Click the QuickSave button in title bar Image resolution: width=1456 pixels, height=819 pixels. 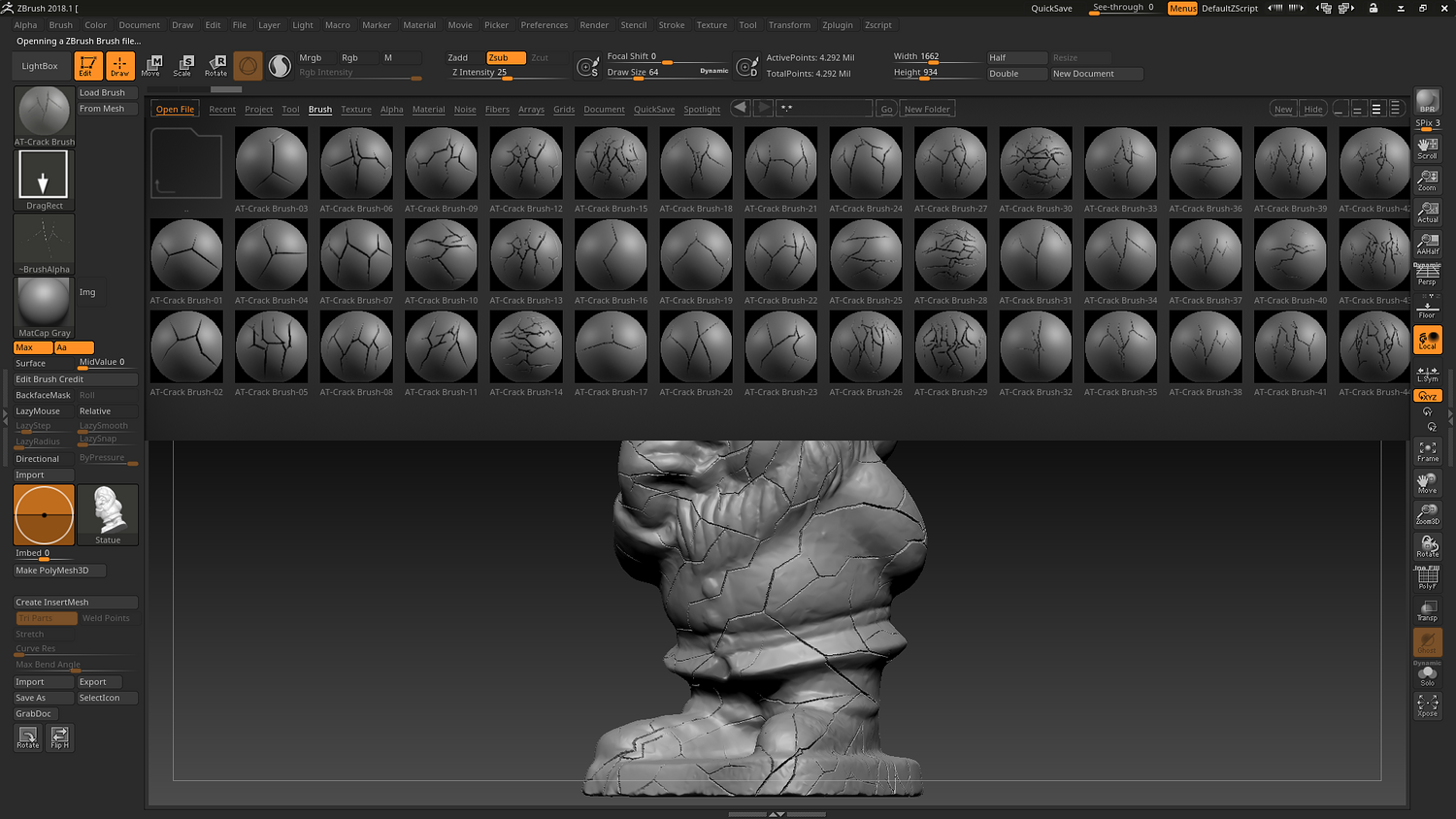[1051, 8]
